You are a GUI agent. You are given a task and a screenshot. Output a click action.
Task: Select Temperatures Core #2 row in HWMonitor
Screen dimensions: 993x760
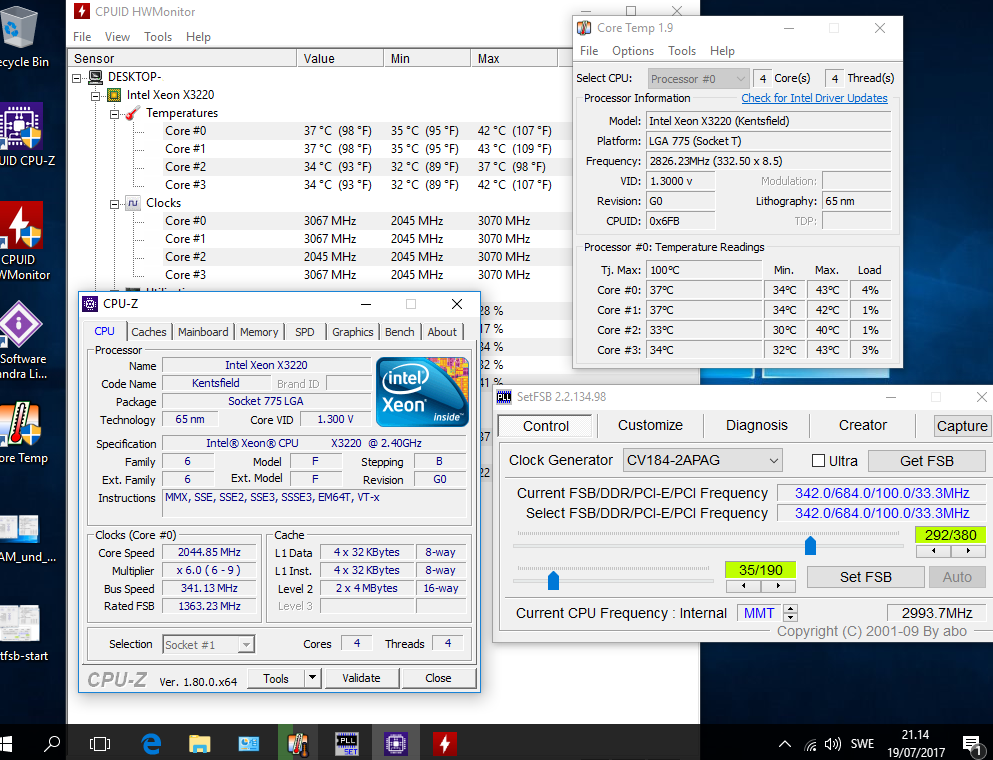[x=317, y=167]
